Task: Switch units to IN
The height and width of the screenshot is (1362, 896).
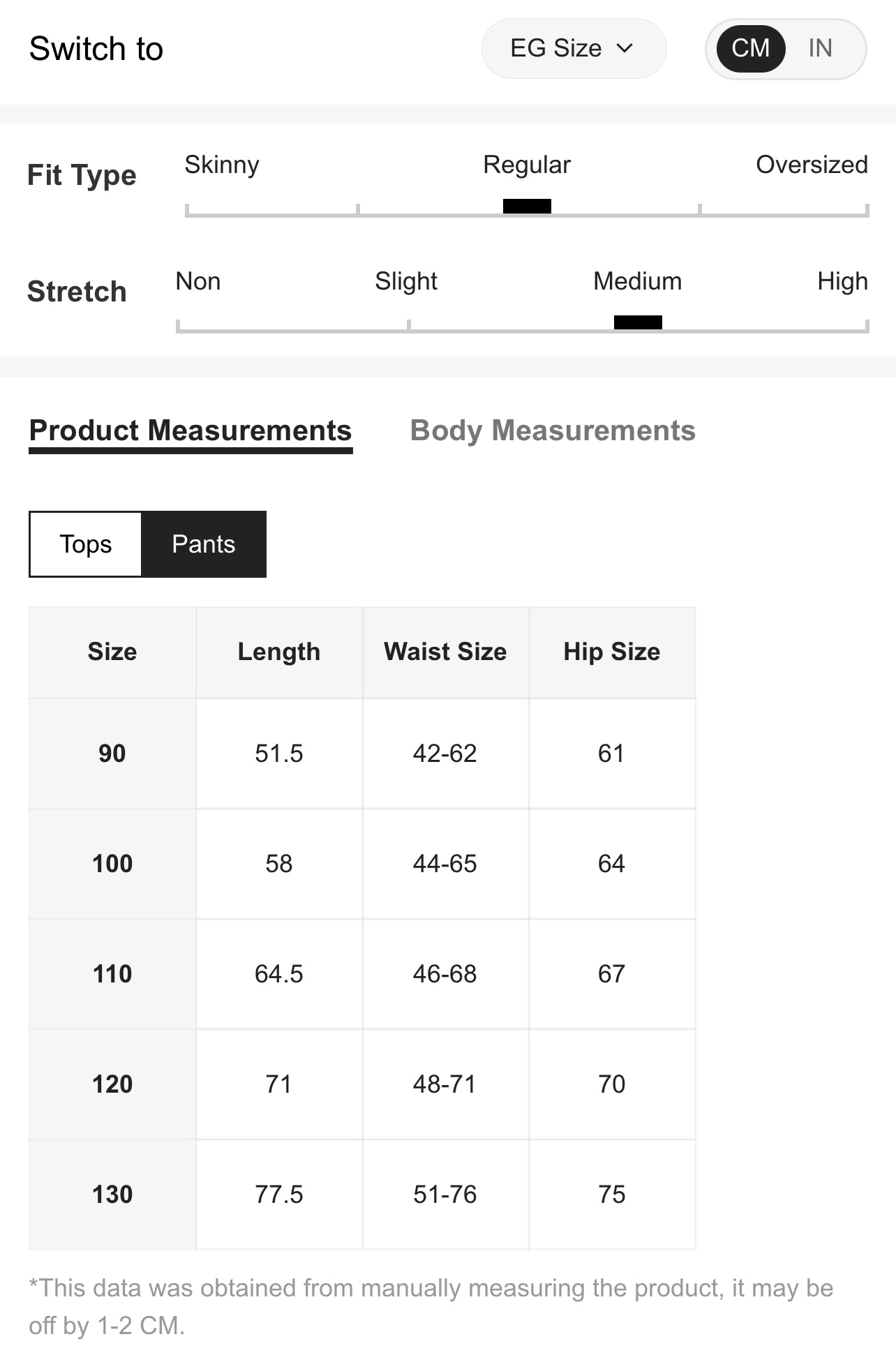Action: (x=820, y=49)
